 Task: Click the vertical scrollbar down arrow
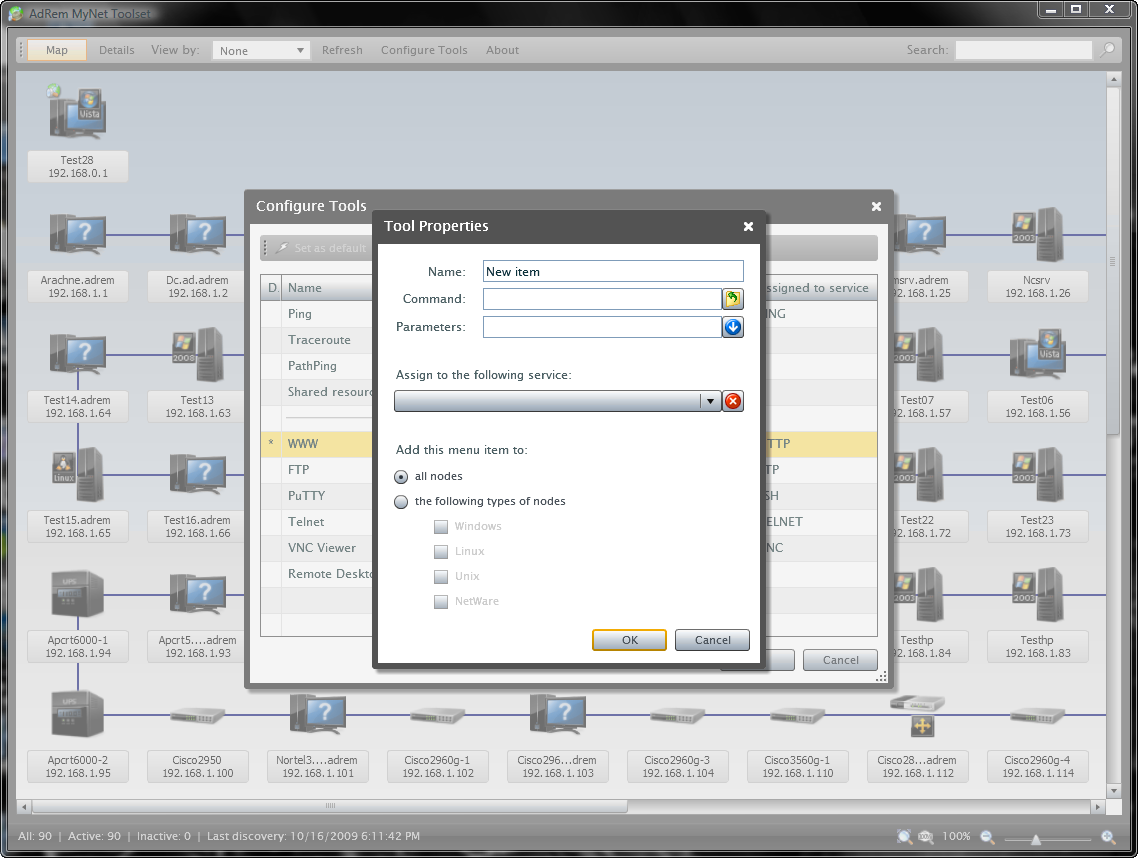[1113, 790]
